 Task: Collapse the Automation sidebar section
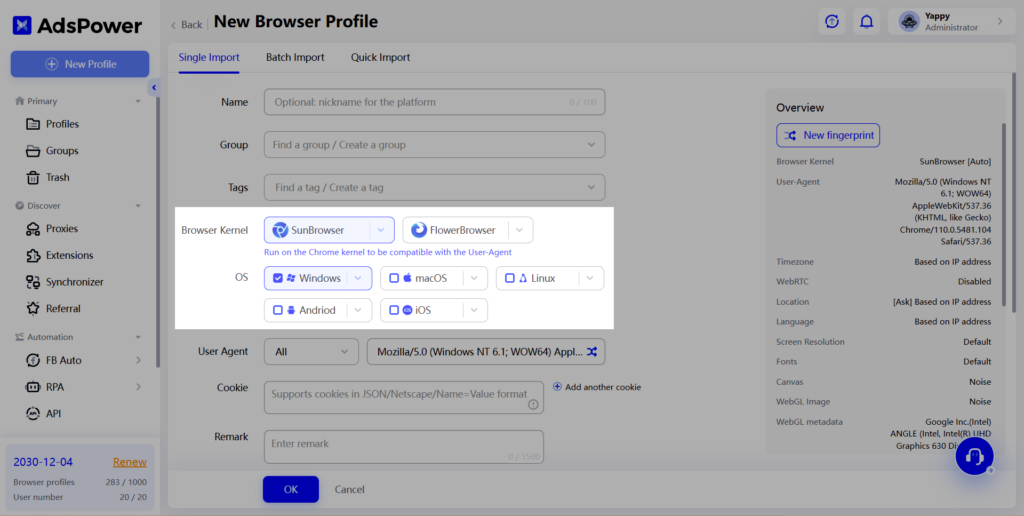point(138,337)
